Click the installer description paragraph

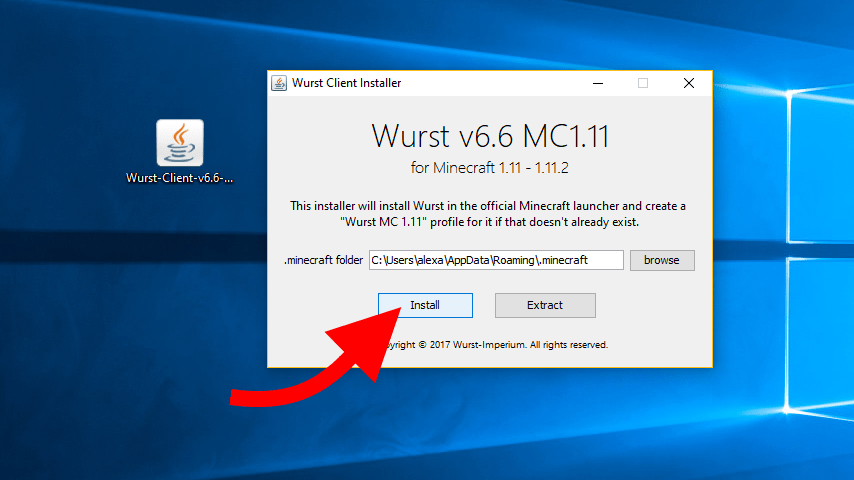click(489, 214)
